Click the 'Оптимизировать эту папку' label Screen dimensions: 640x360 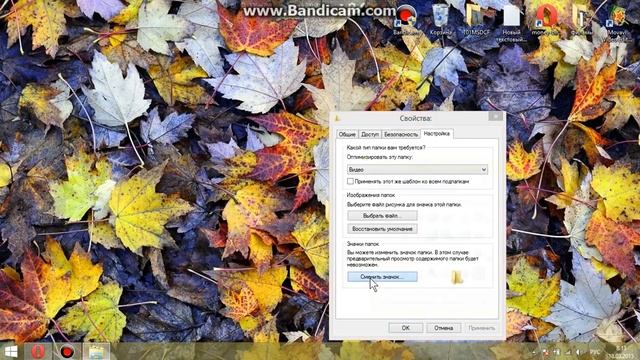click(380, 157)
